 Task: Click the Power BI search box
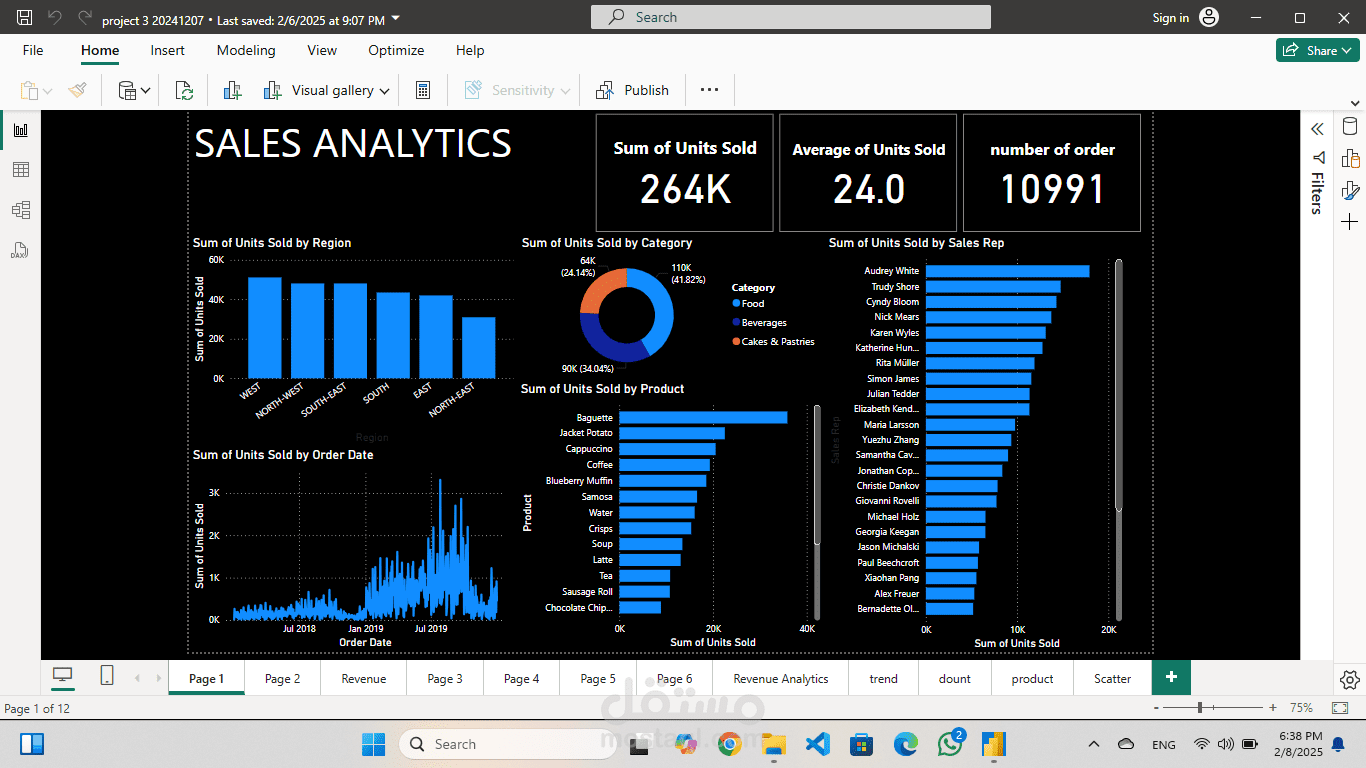click(x=791, y=17)
